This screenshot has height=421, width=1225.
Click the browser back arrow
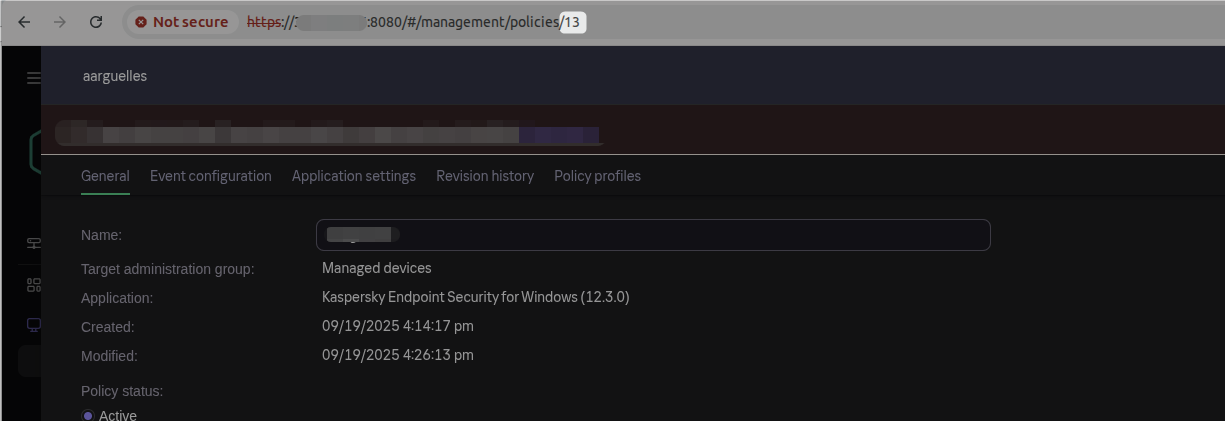point(24,21)
